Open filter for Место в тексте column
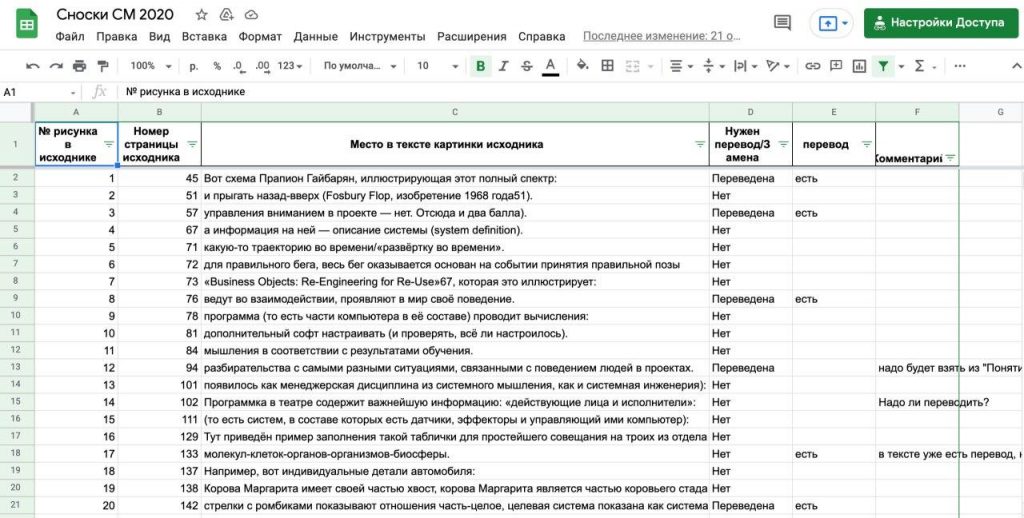 [700, 144]
